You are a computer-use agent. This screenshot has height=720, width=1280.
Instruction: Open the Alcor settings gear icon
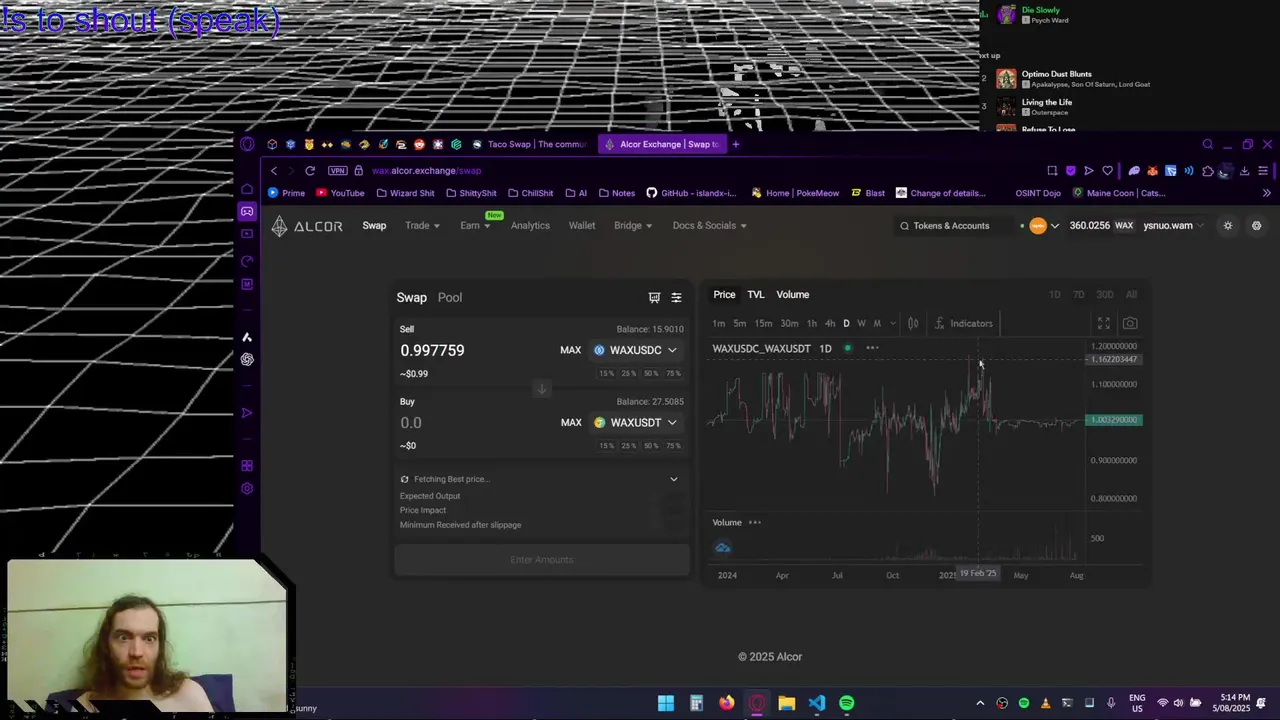point(1257,225)
